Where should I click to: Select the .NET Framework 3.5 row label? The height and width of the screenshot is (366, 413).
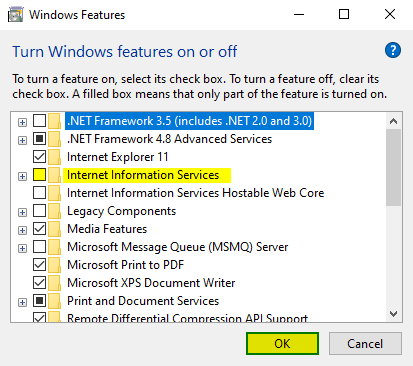(x=189, y=121)
